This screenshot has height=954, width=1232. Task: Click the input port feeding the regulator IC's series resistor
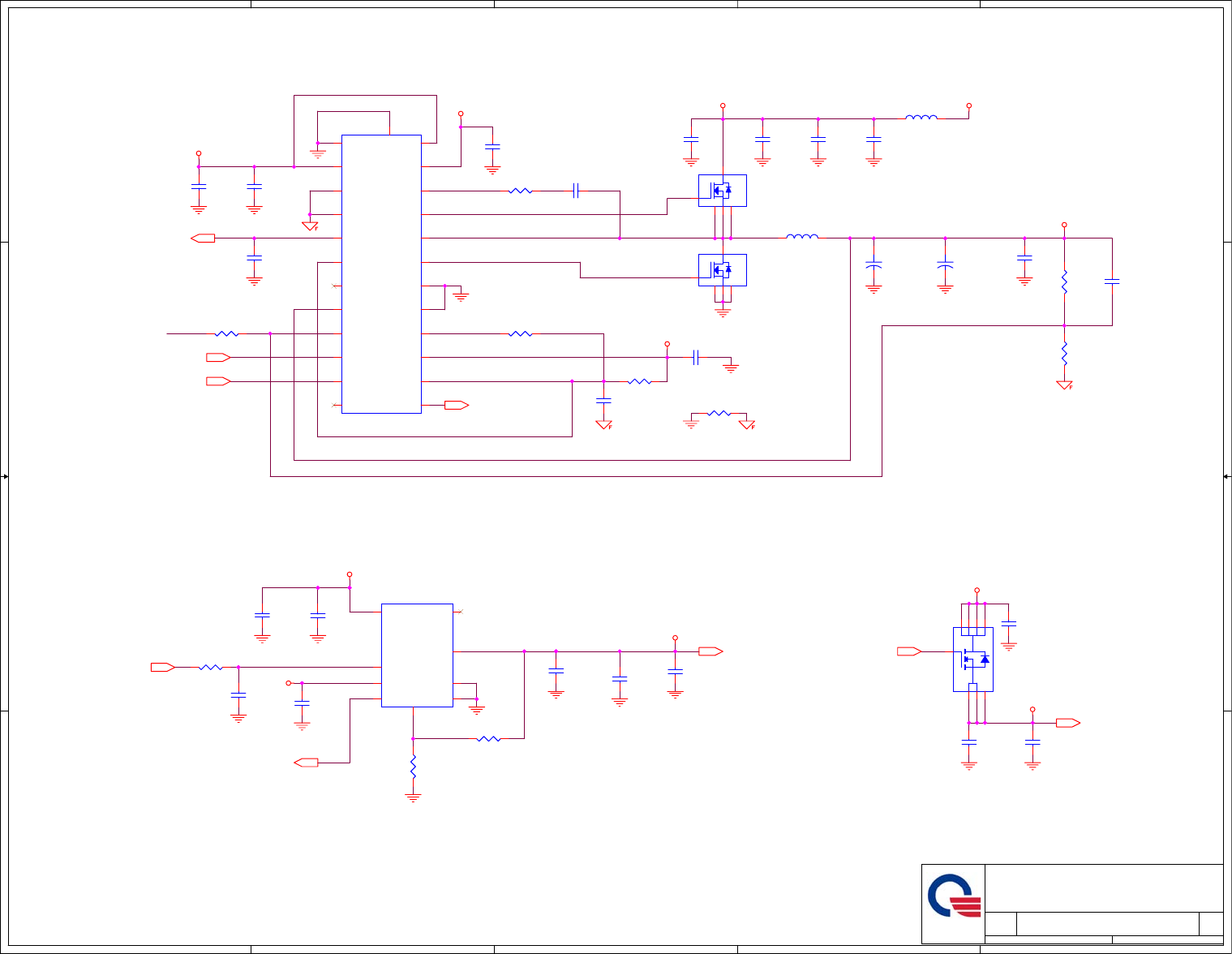(163, 667)
